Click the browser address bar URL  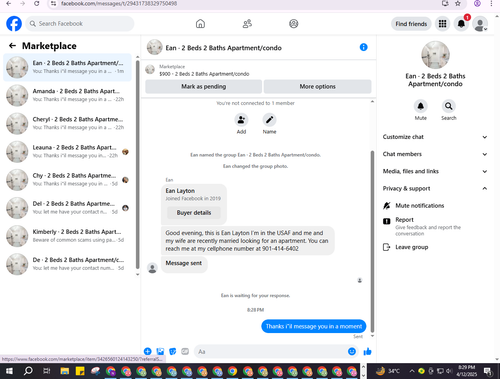(x=119, y=3)
